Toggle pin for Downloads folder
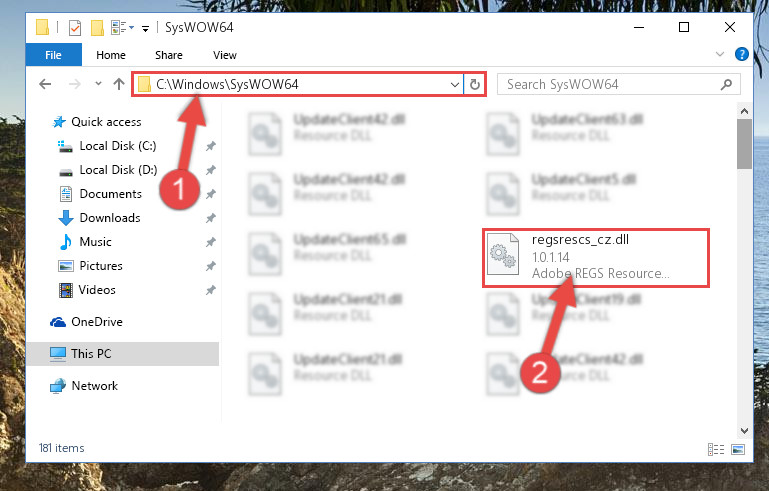Screen dimensions: 769x491 [210, 218]
